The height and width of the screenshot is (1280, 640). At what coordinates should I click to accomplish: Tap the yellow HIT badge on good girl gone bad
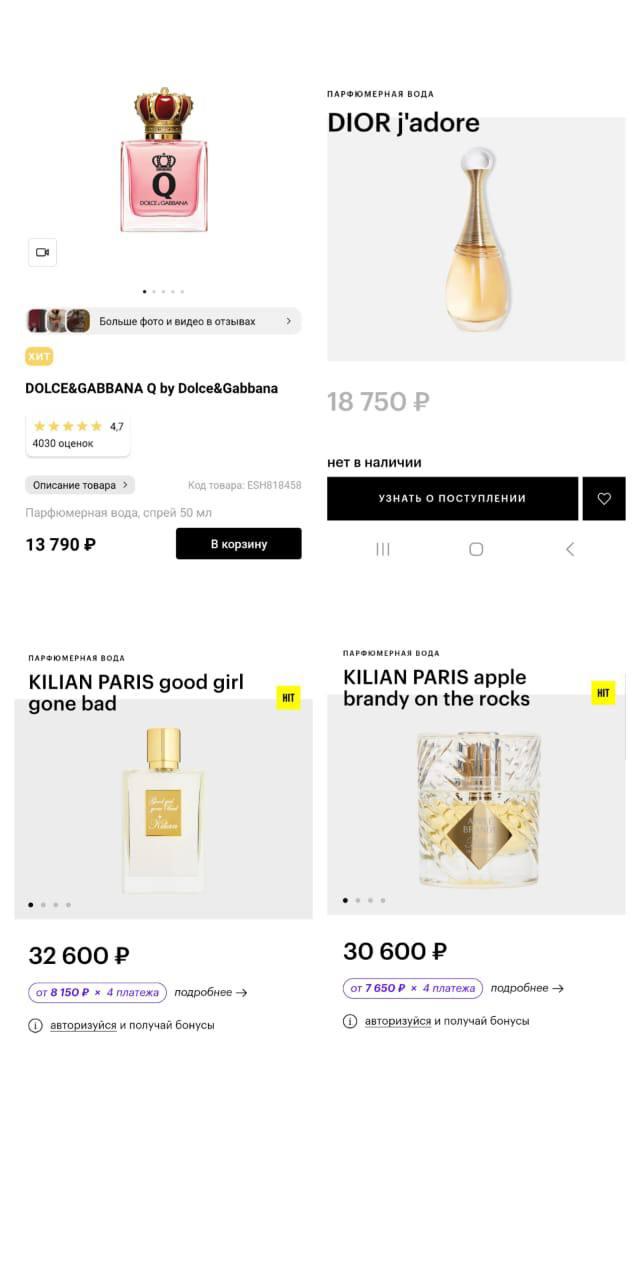click(x=288, y=698)
